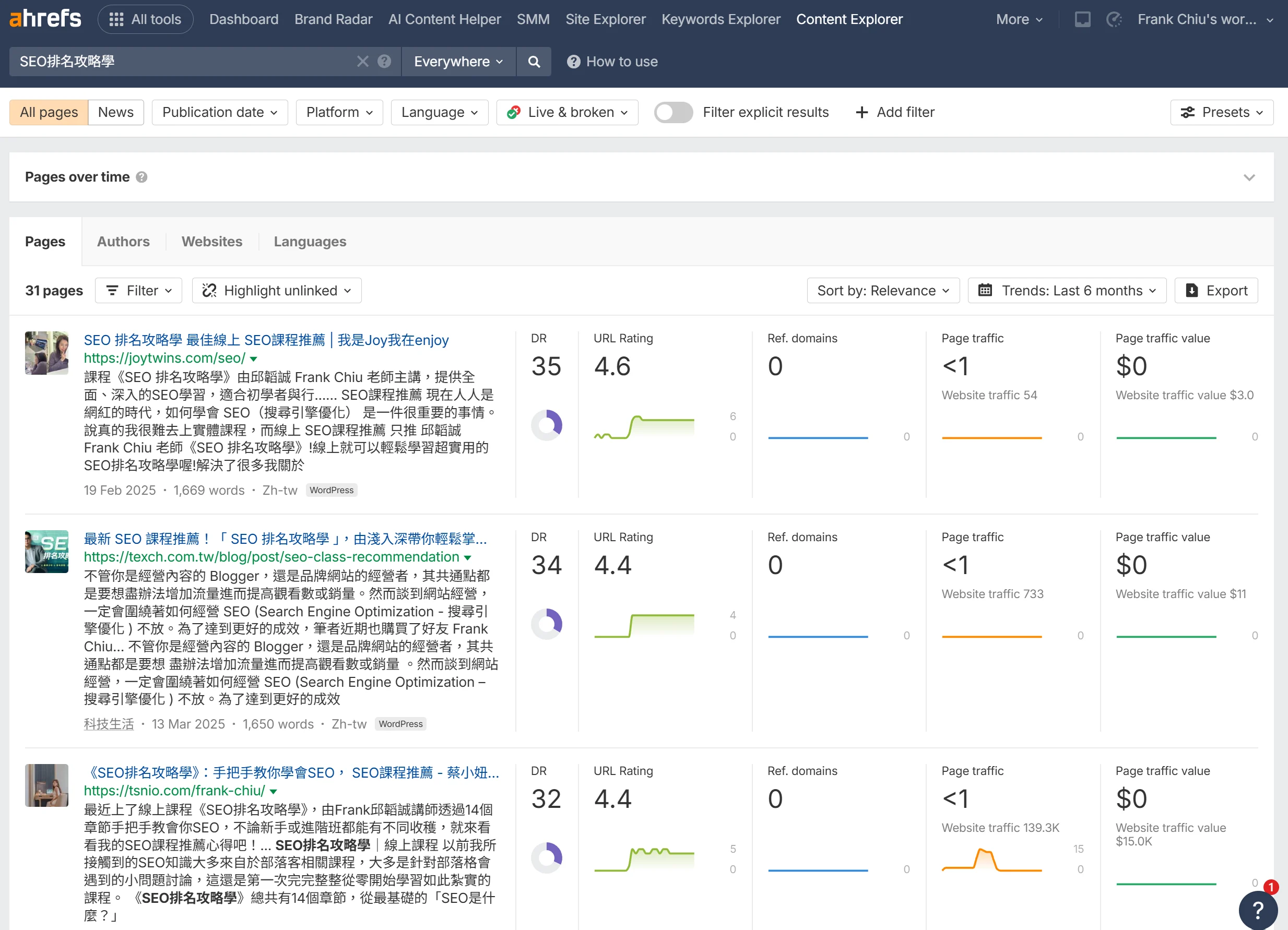
Task: Click the texch.com.tw result thumbnail
Action: [46, 552]
